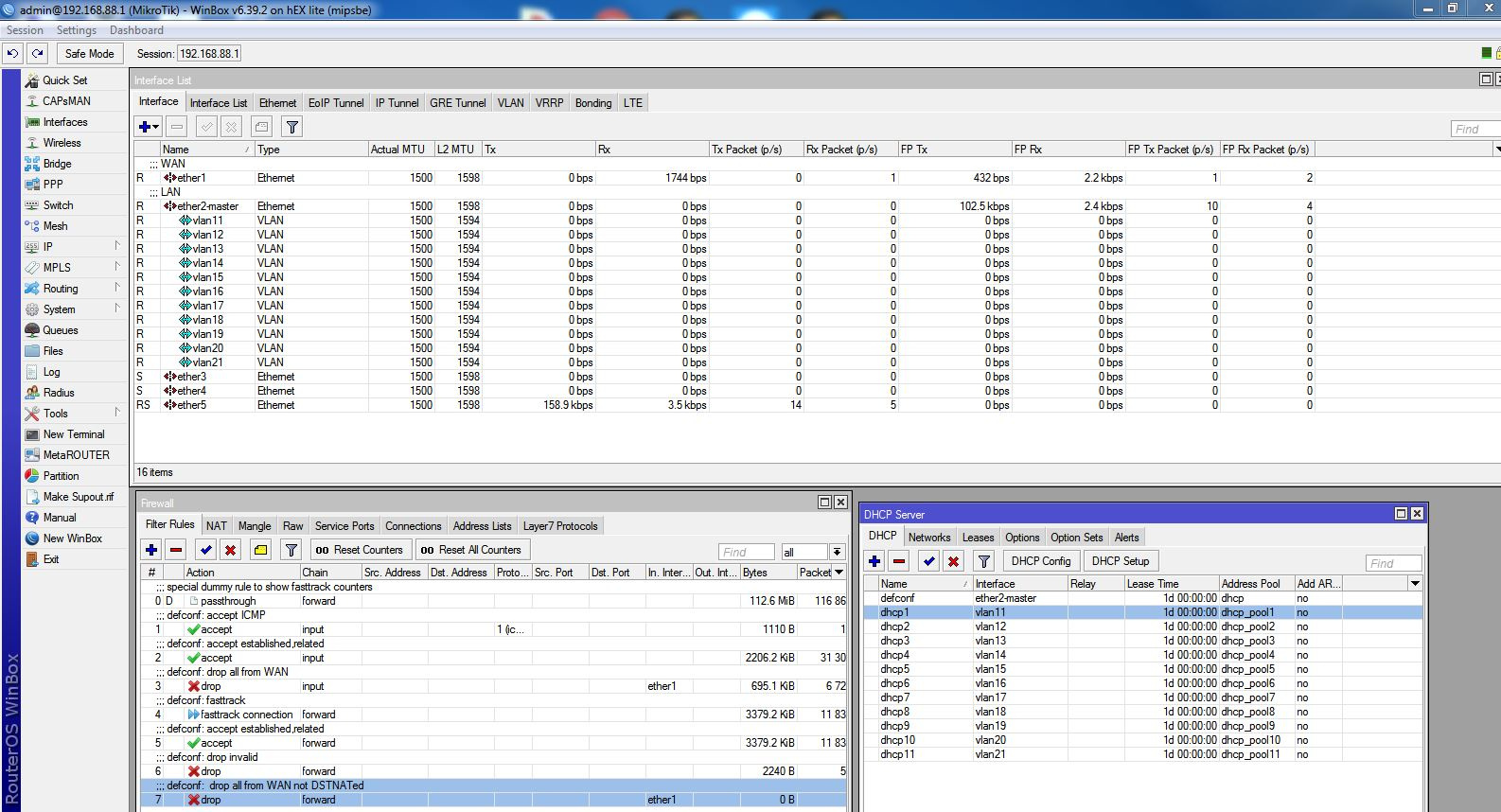Open Radius sidebar item
The image size is (1501, 812).
(58, 393)
